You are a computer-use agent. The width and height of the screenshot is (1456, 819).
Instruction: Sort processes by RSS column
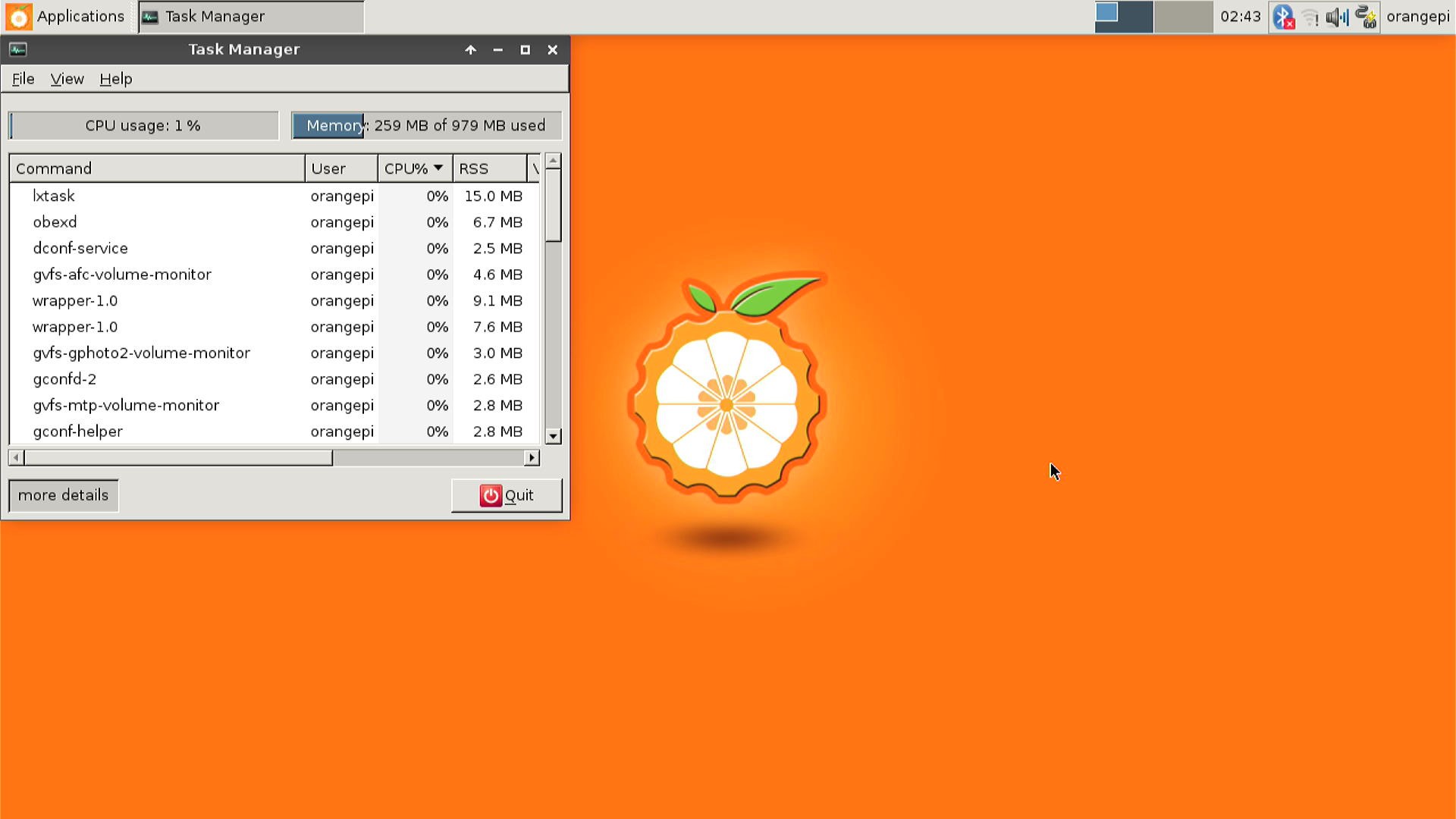click(x=489, y=168)
